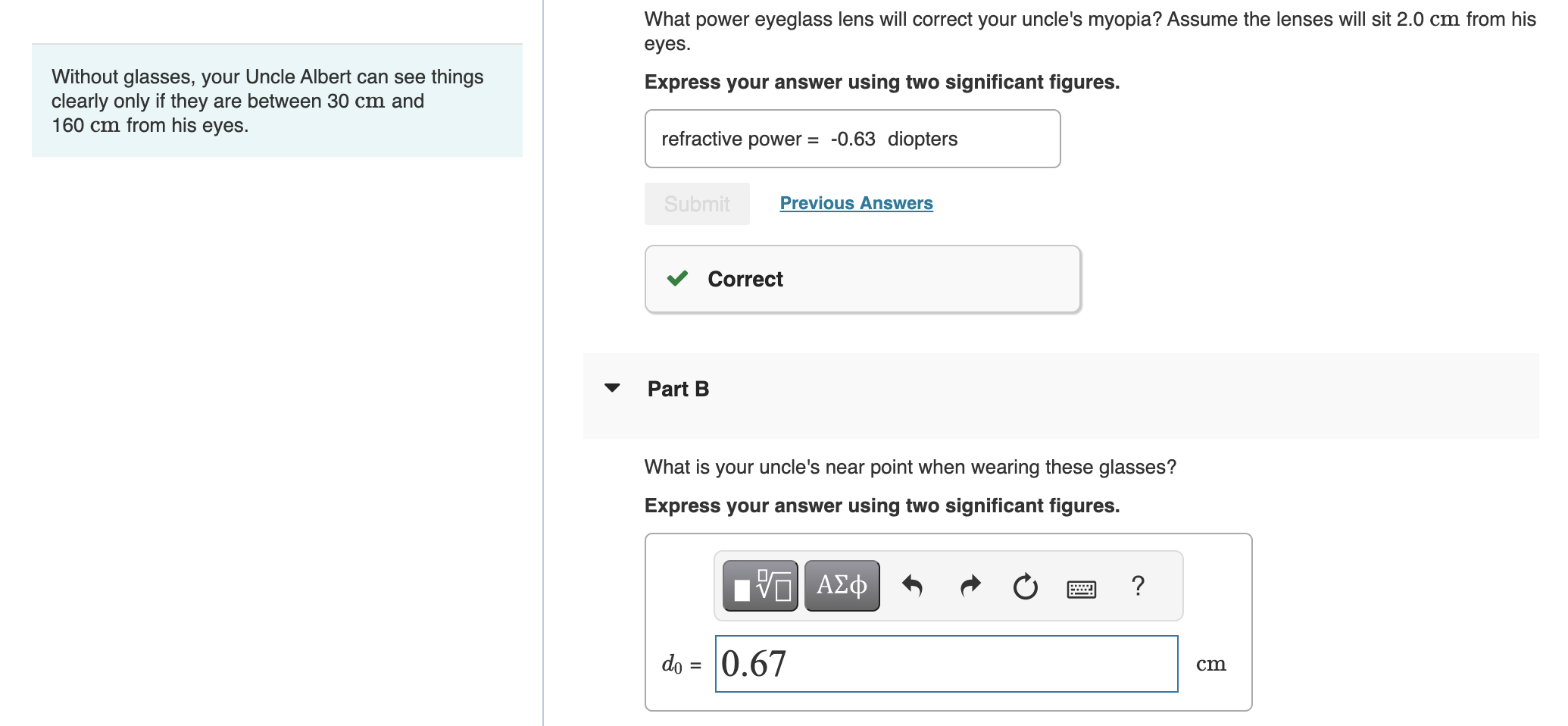Select the d0 answer input showing 0.67
Image resolution: width=1568 pixels, height=726 pixels.
tap(945, 663)
